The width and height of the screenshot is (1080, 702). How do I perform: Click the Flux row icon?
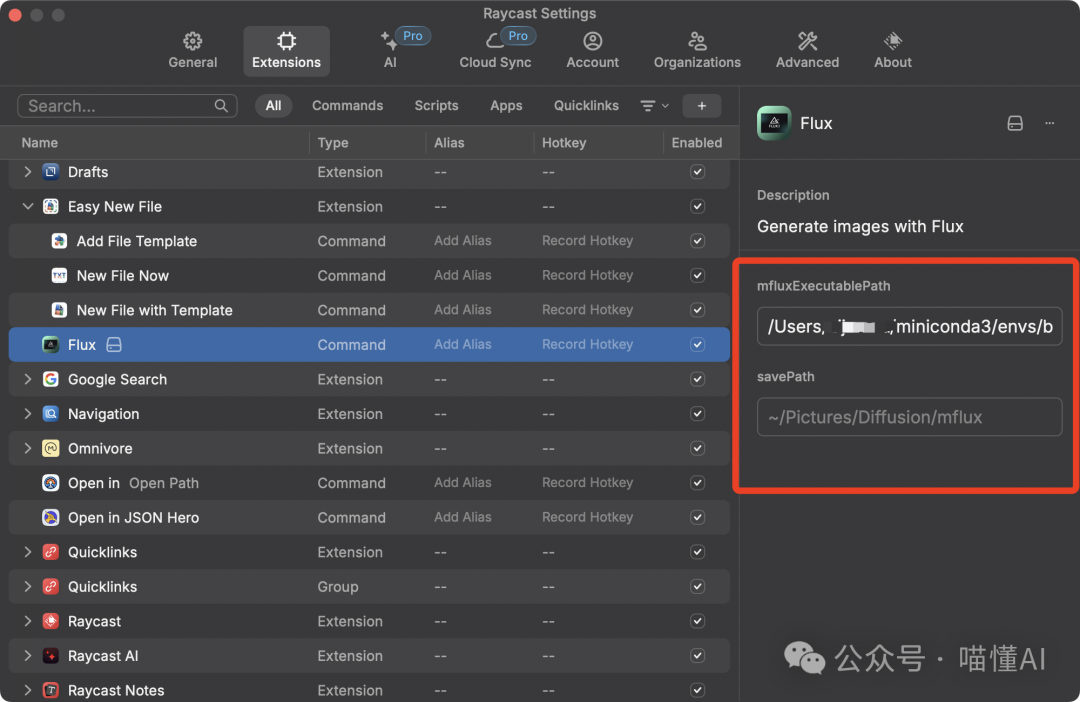click(x=51, y=344)
